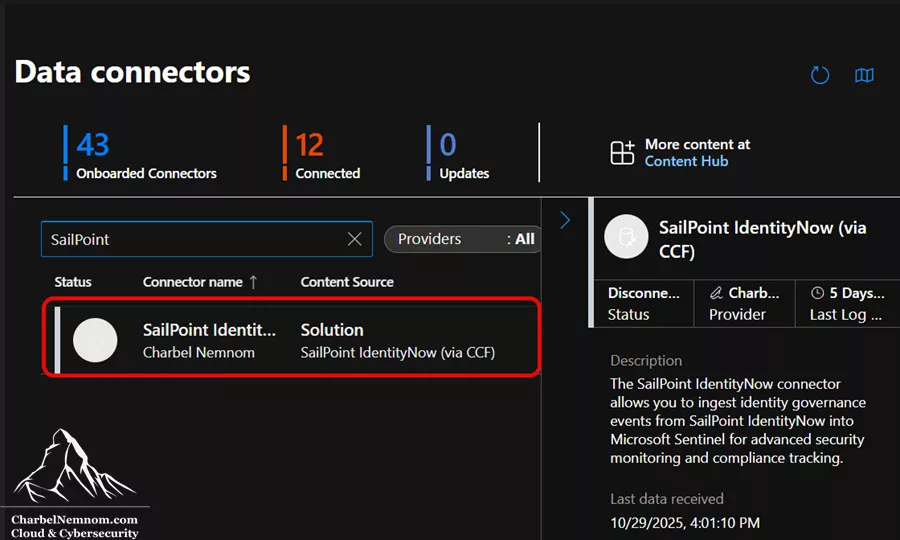Click the Disconne... status in details pane
Screen dimensions: 900x540
[643, 304]
